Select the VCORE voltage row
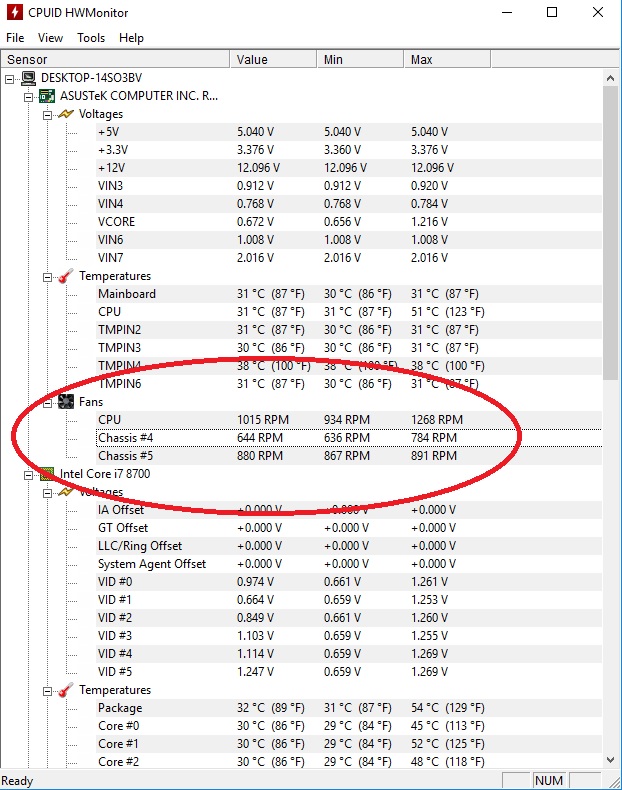The image size is (622, 790). pos(116,222)
